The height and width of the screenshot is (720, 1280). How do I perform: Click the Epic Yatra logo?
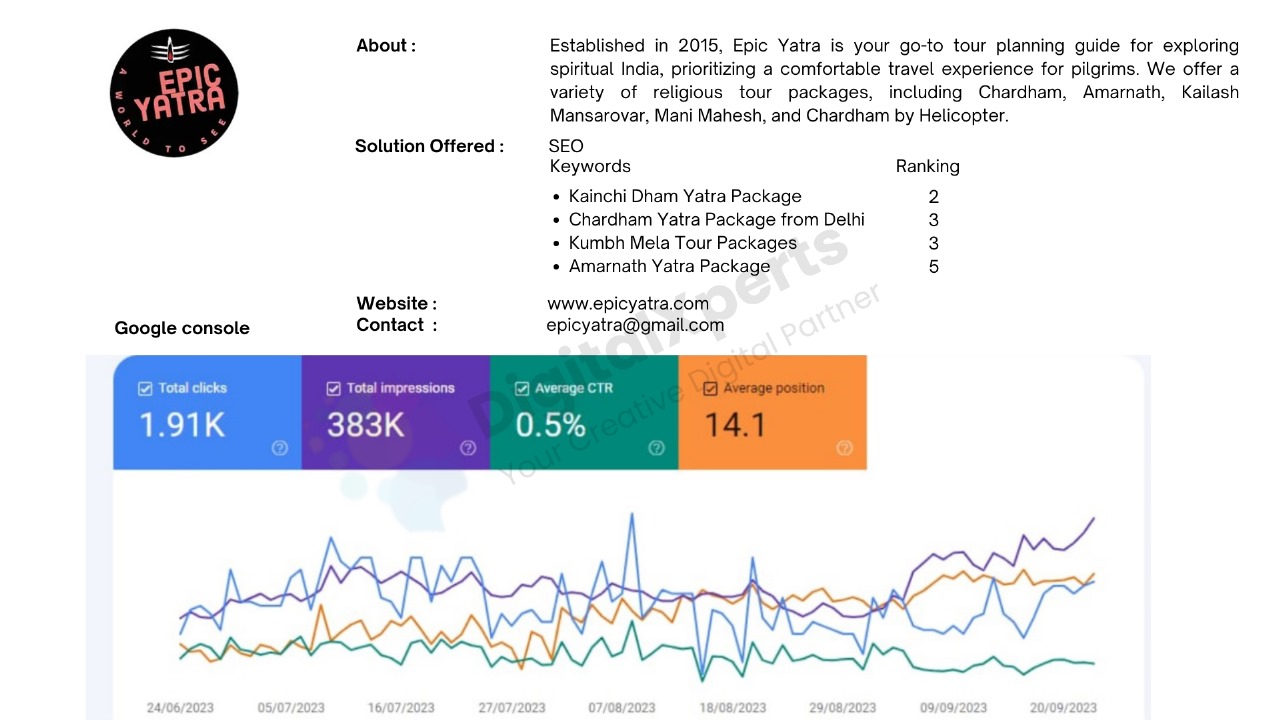tap(174, 93)
